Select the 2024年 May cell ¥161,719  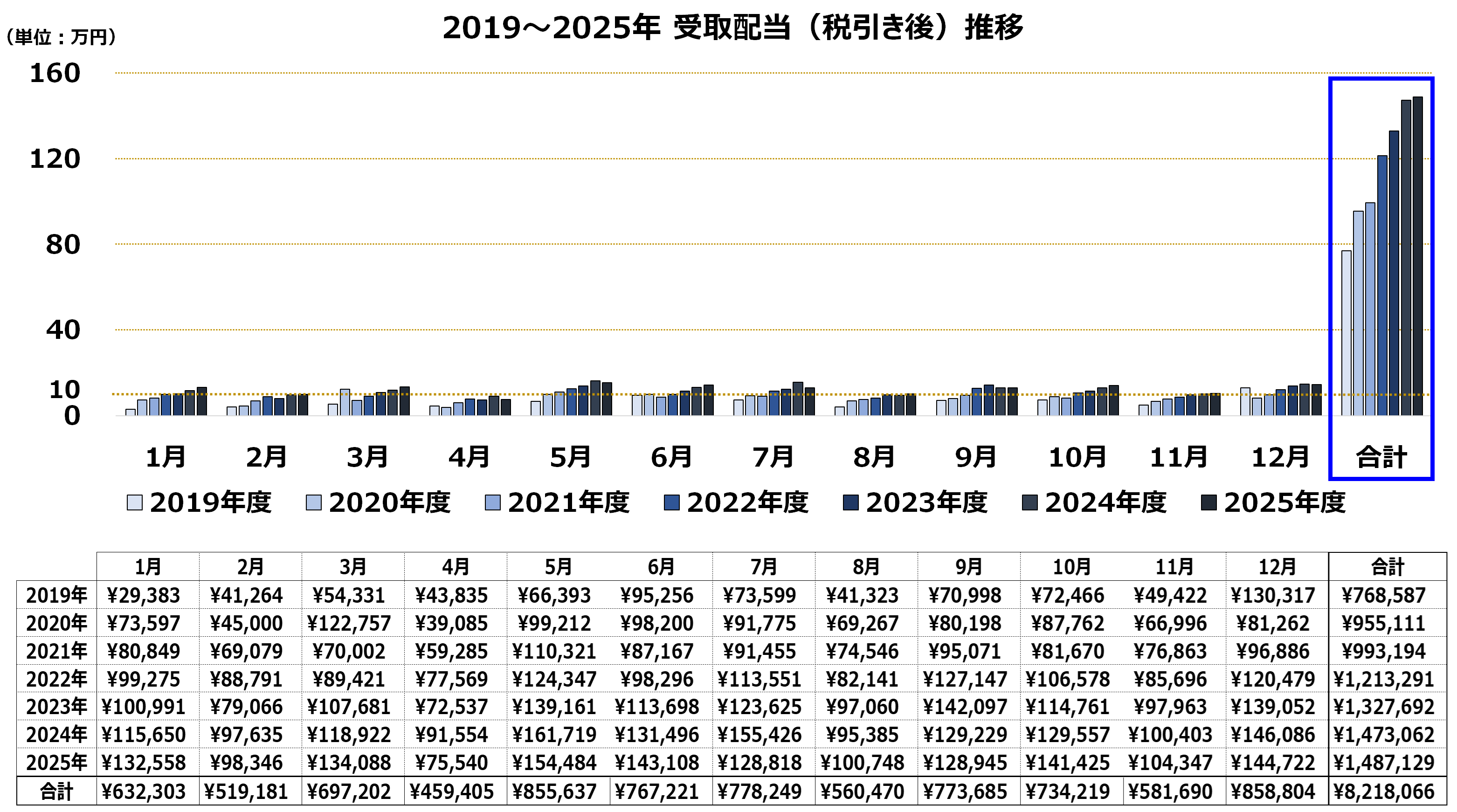(x=554, y=735)
